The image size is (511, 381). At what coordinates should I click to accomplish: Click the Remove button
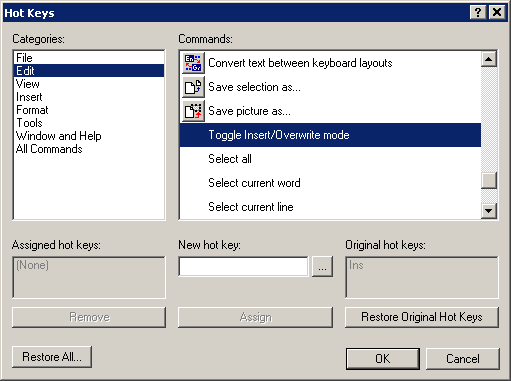[x=89, y=317]
